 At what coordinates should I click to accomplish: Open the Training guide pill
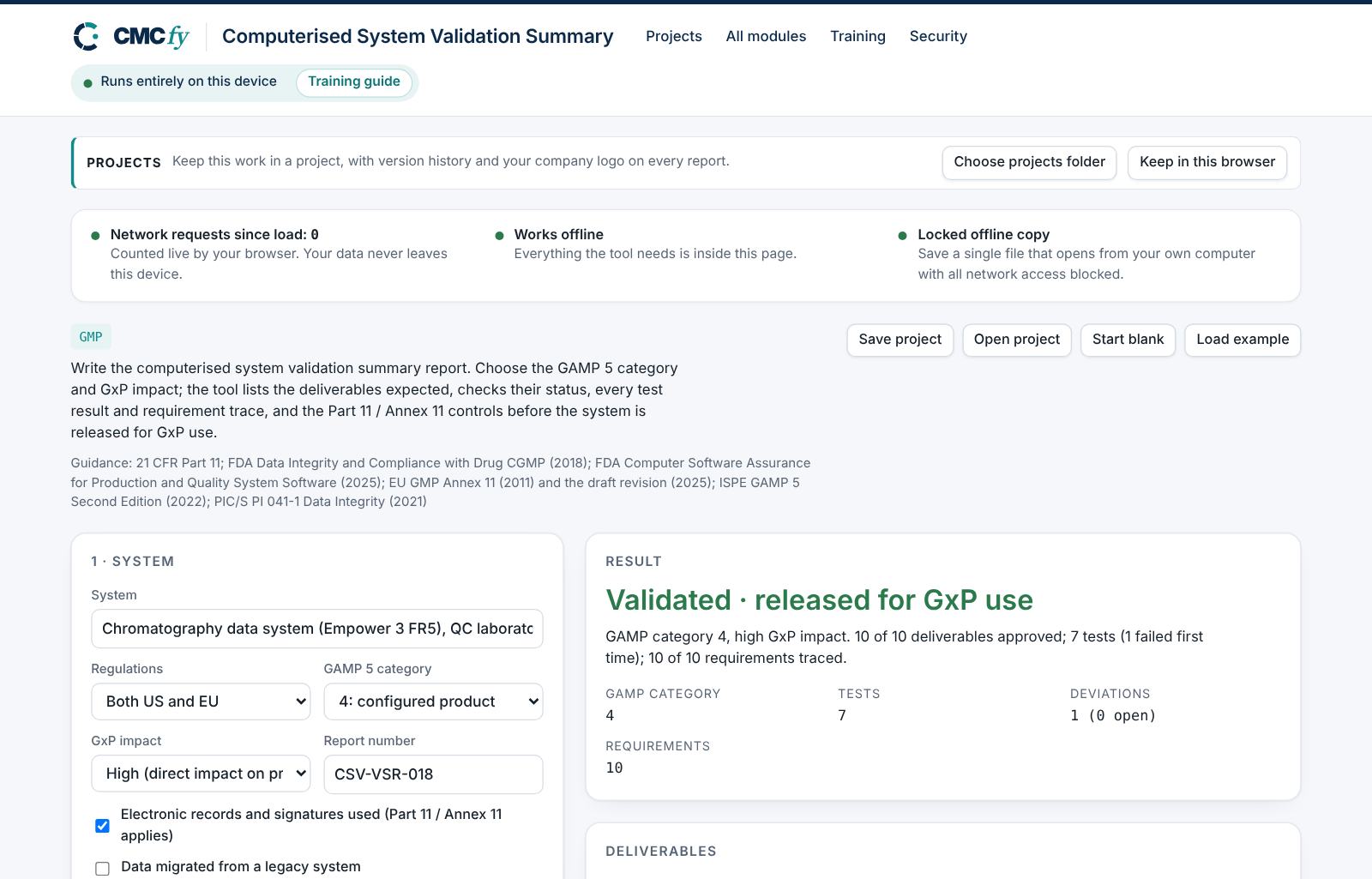point(354,81)
